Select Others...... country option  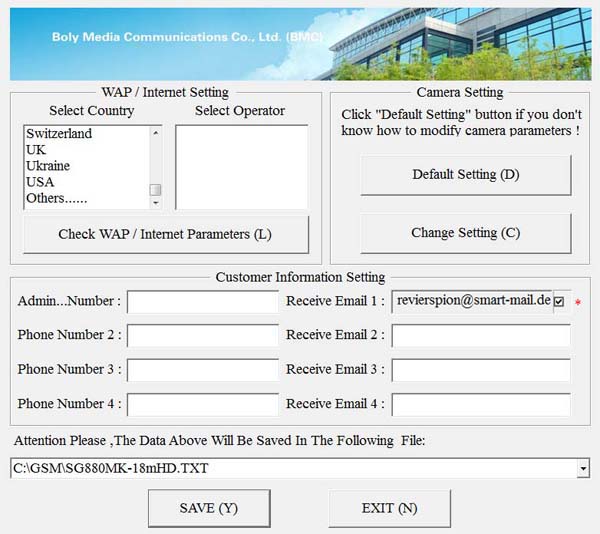(x=57, y=198)
